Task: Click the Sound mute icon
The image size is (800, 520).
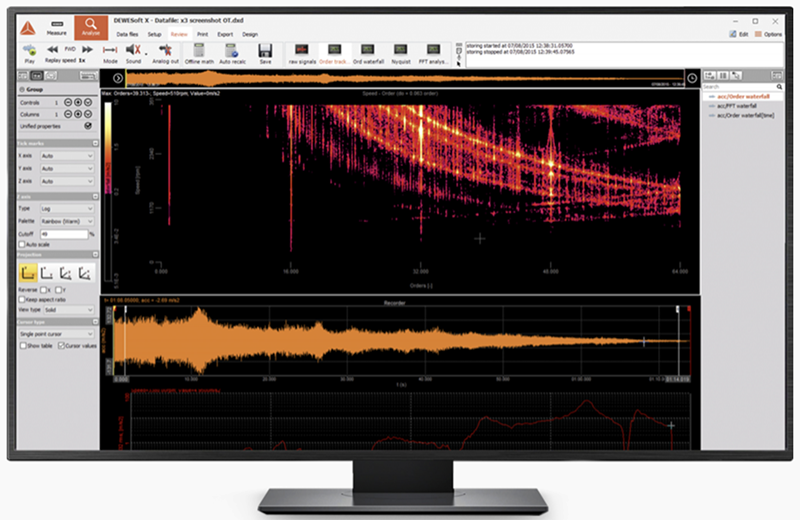Action: tap(134, 49)
